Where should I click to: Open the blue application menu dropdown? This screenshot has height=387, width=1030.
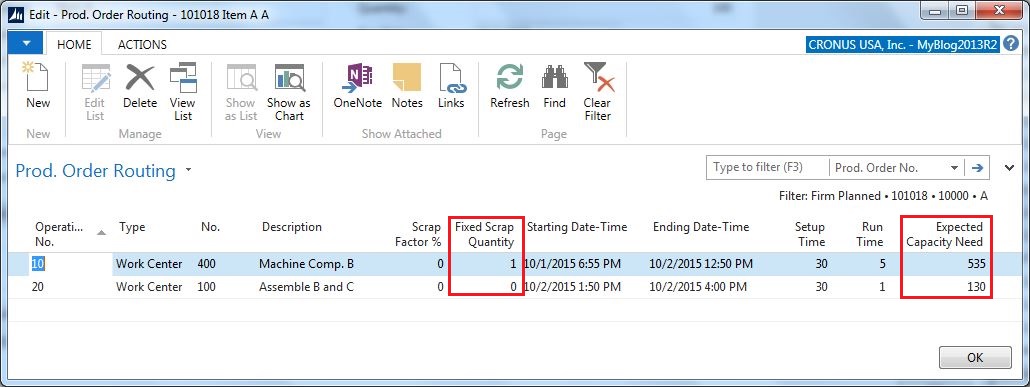coord(26,44)
